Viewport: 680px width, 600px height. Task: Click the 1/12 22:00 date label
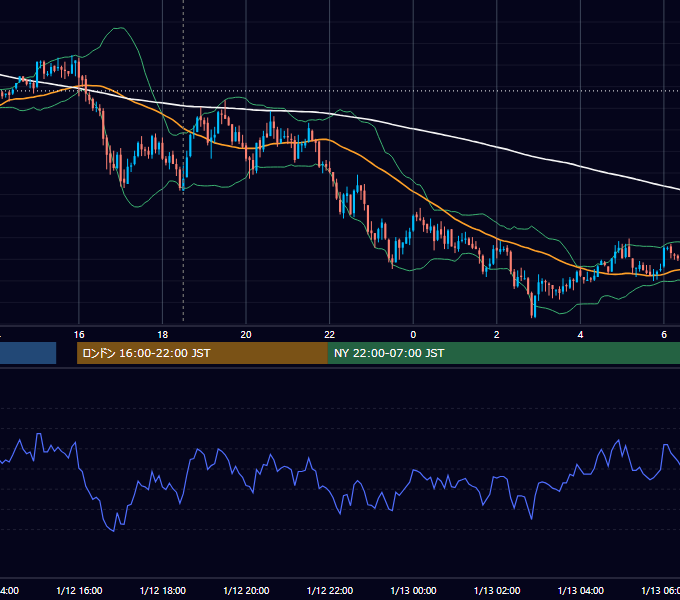click(x=330, y=590)
